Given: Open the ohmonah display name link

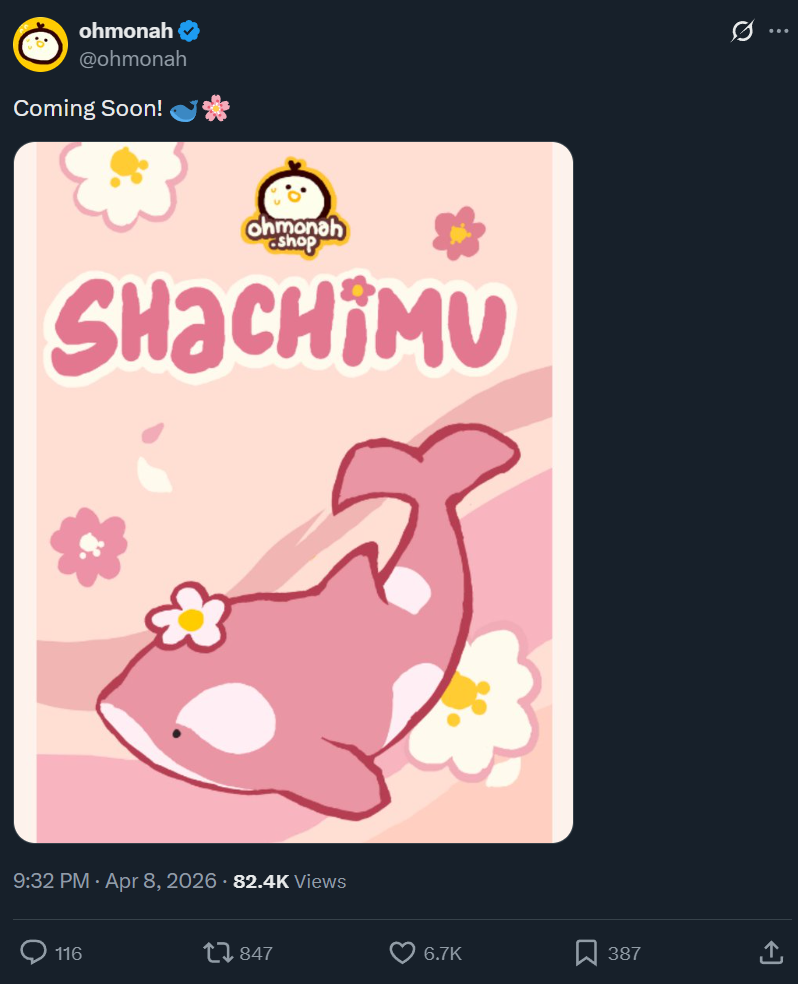Looking at the screenshot, I should (x=125, y=31).
